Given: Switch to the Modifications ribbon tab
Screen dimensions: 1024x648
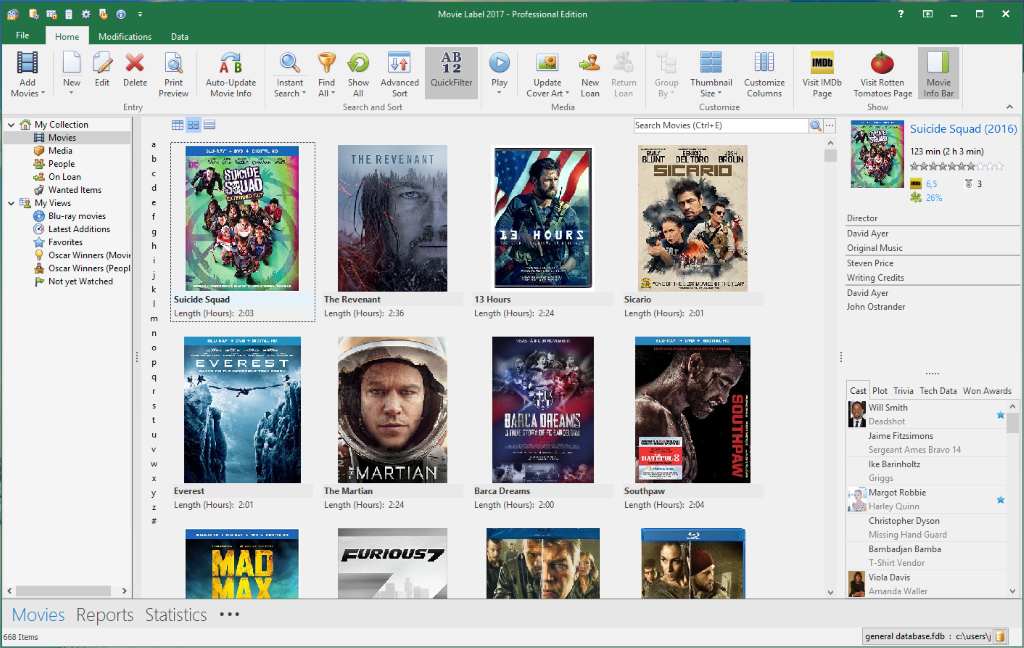Looking at the screenshot, I should tap(125, 37).
